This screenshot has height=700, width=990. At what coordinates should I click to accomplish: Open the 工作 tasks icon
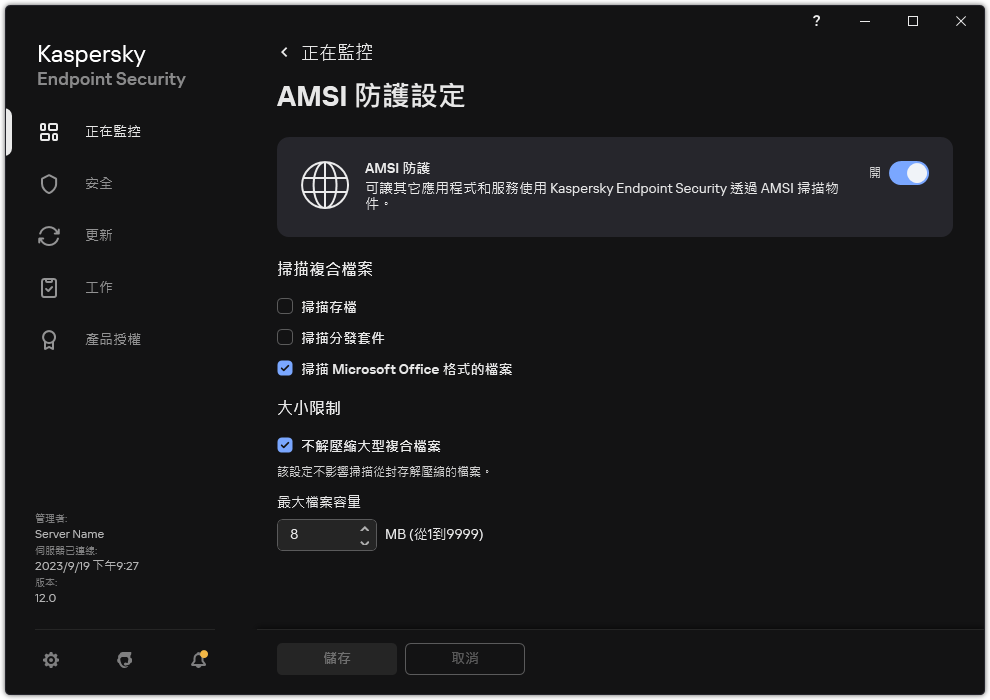pos(48,287)
